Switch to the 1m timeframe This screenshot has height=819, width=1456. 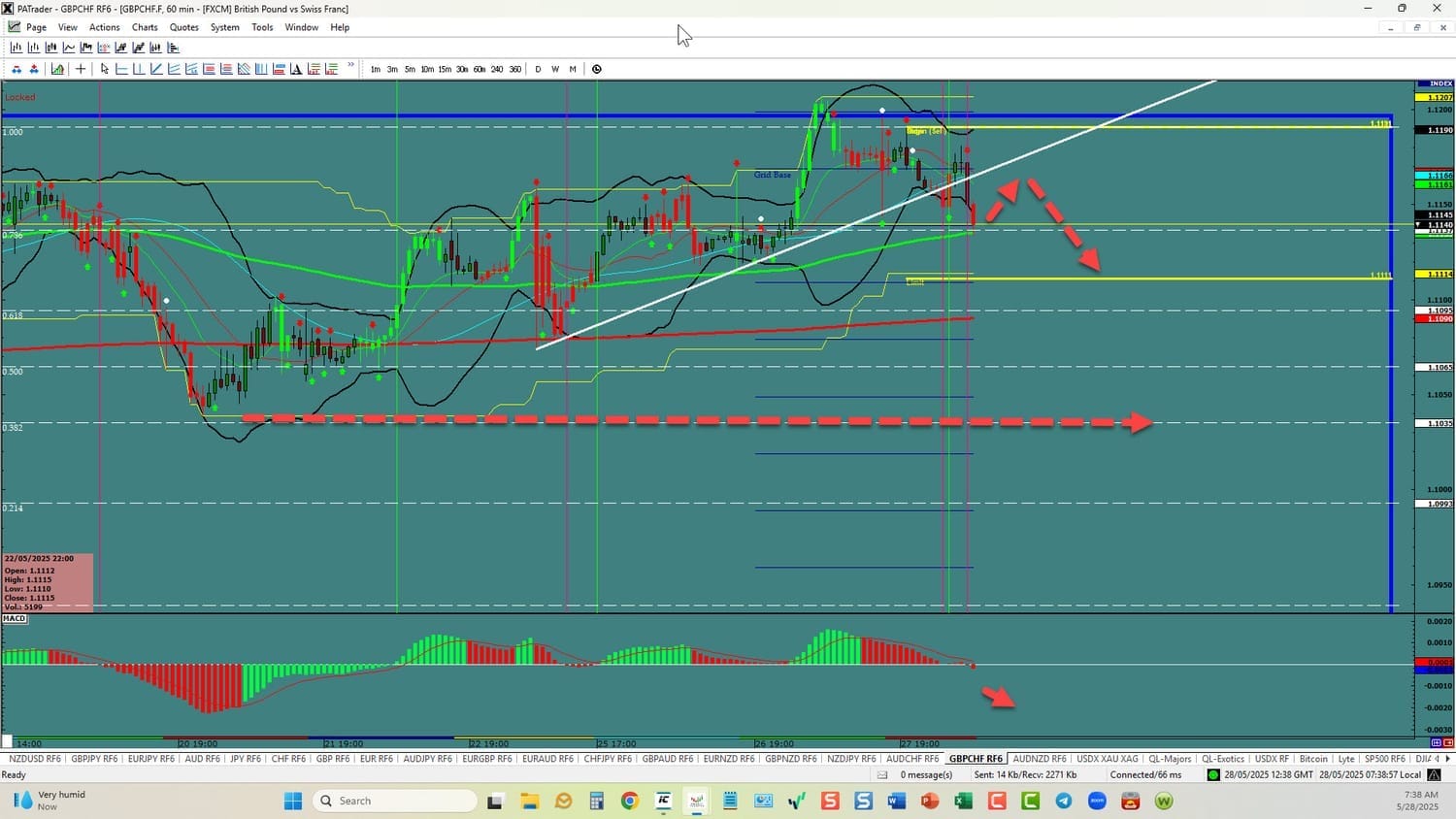pyautogui.click(x=376, y=69)
